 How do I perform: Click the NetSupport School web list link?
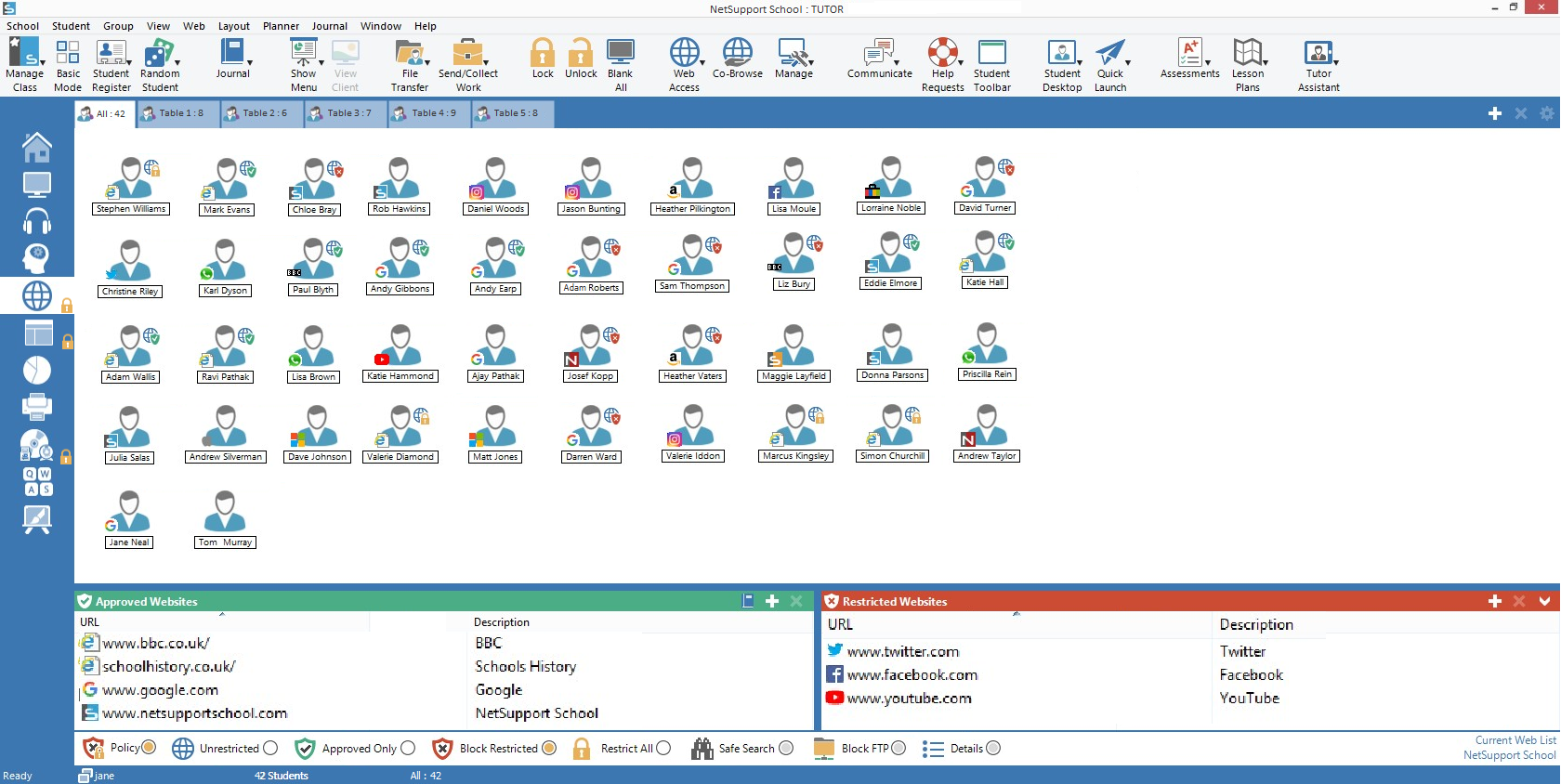click(x=1509, y=755)
